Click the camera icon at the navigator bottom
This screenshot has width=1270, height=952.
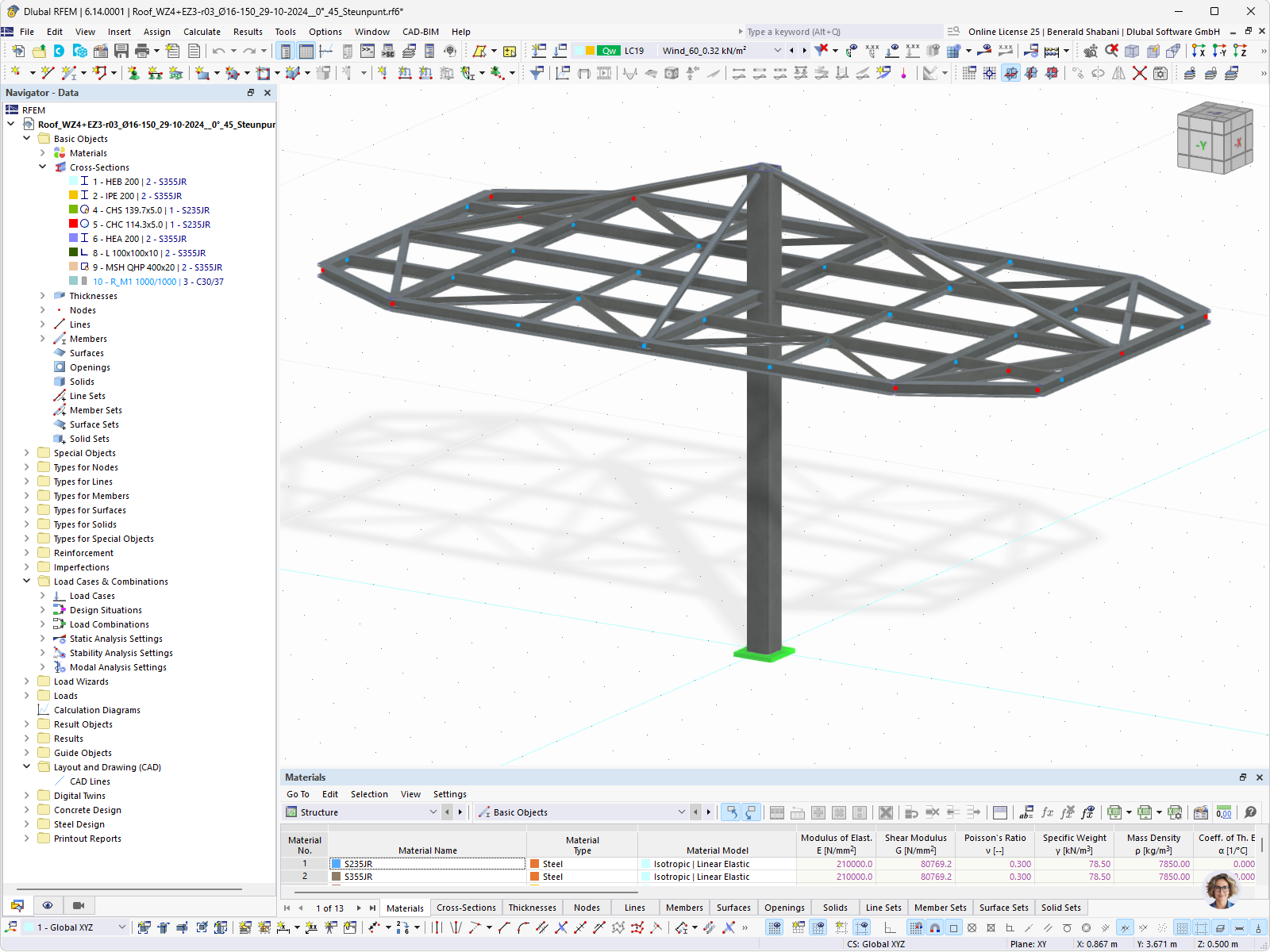(78, 905)
